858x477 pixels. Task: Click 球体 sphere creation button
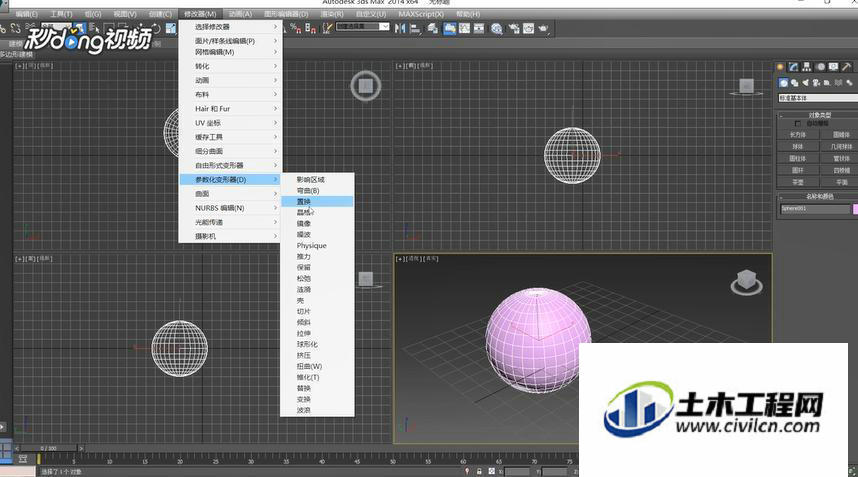798,147
